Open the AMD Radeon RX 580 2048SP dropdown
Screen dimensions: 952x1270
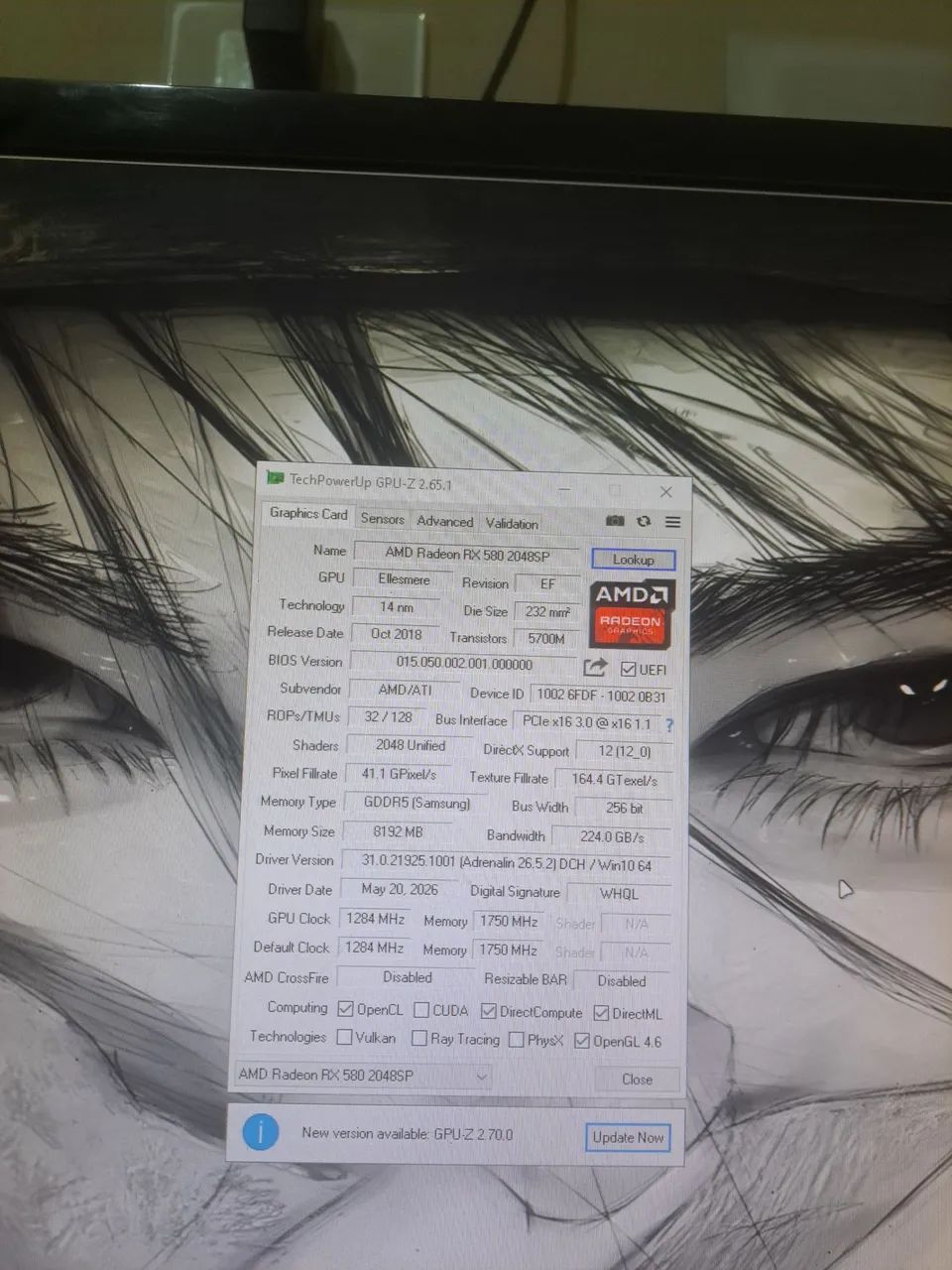coord(363,1075)
